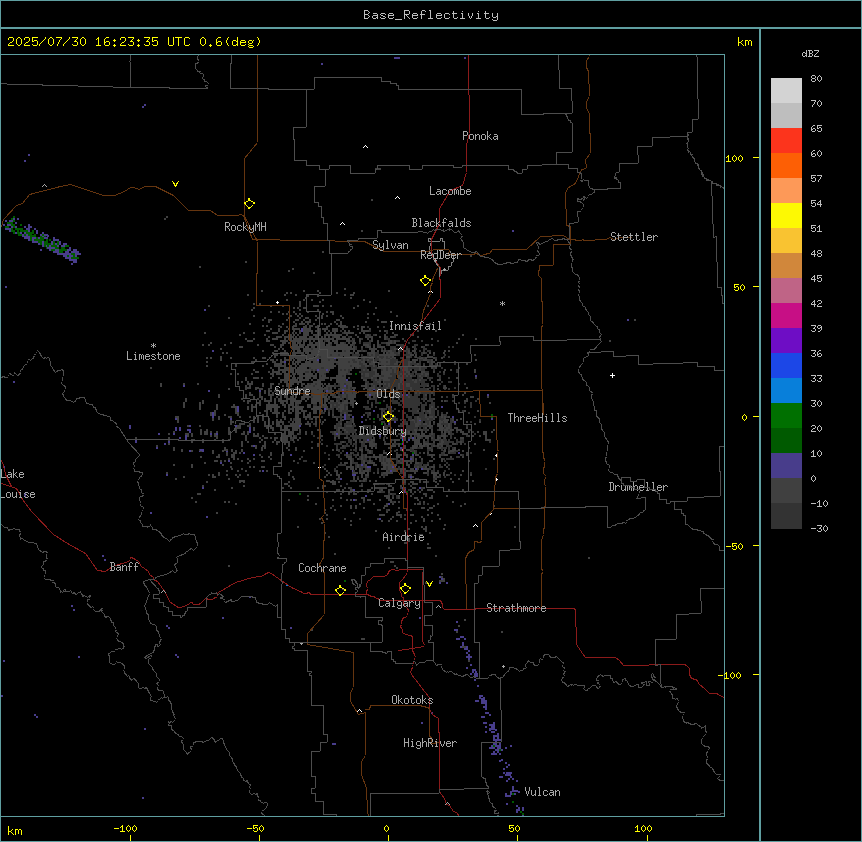The height and width of the screenshot is (842, 862).
Task: Click the Cochrane city label
Action: pos(322,568)
